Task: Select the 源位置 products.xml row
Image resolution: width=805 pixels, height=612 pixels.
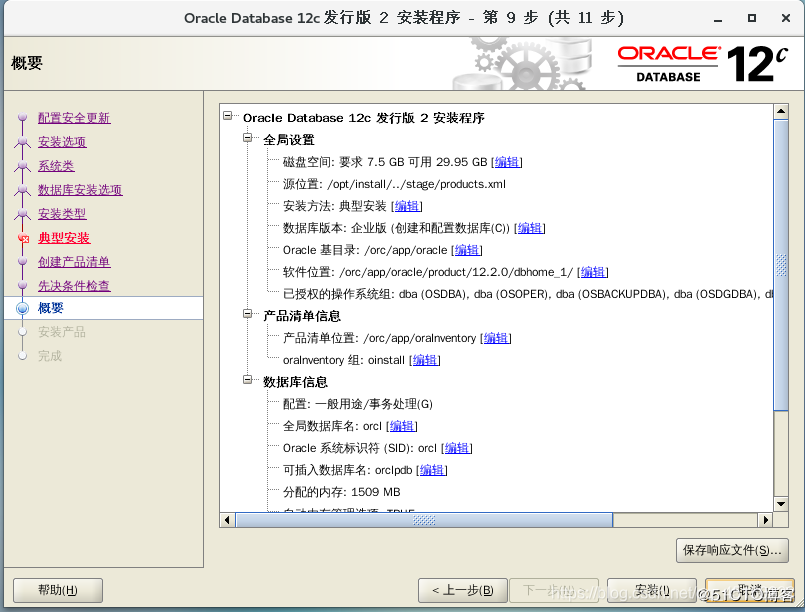Action: click(394, 184)
